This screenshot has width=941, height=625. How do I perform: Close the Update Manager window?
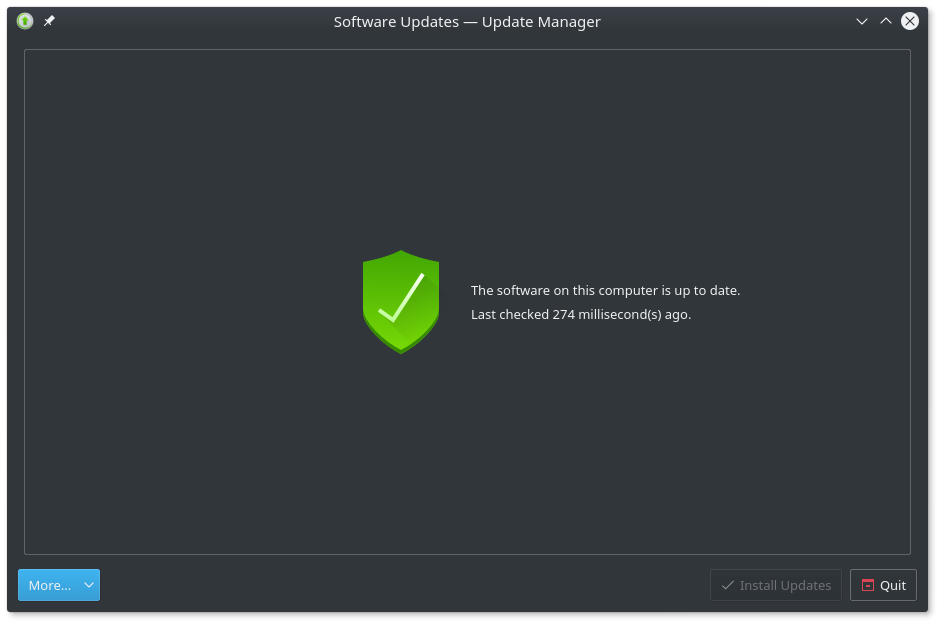(x=910, y=21)
